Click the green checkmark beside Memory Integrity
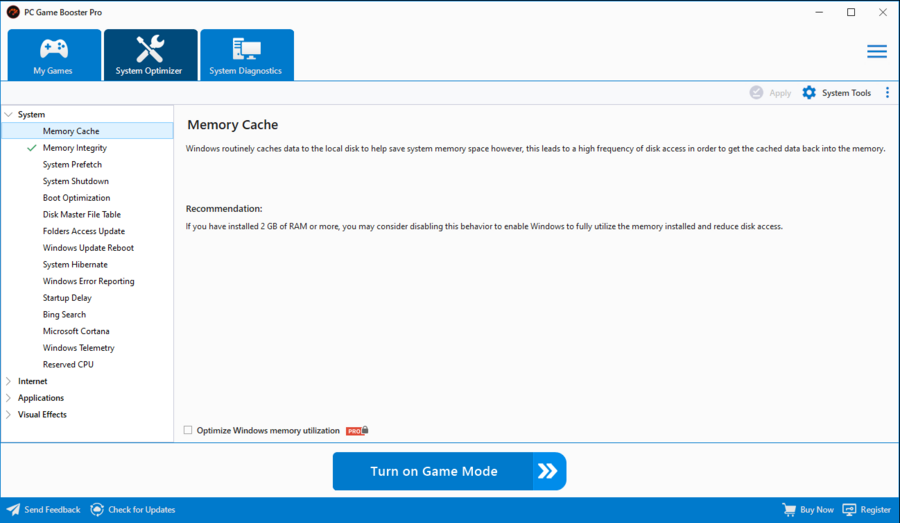This screenshot has width=900, height=523. [32, 148]
